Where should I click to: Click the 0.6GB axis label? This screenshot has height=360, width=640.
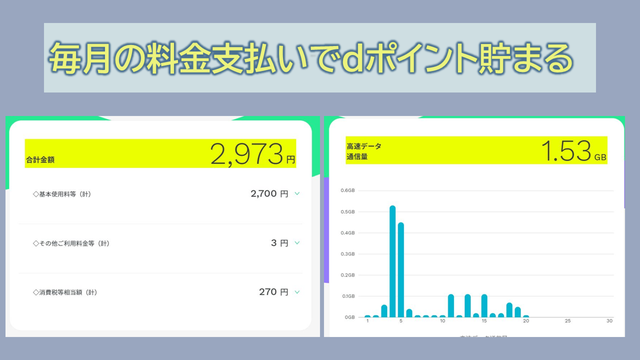click(x=348, y=191)
